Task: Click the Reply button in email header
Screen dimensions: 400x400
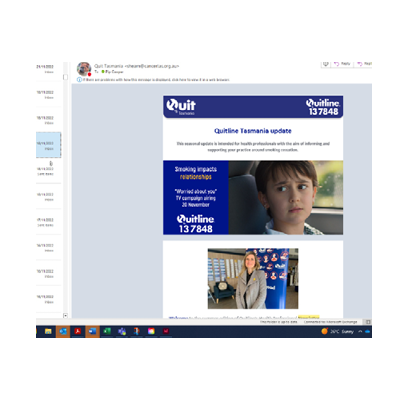Action: click(x=342, y=64)
